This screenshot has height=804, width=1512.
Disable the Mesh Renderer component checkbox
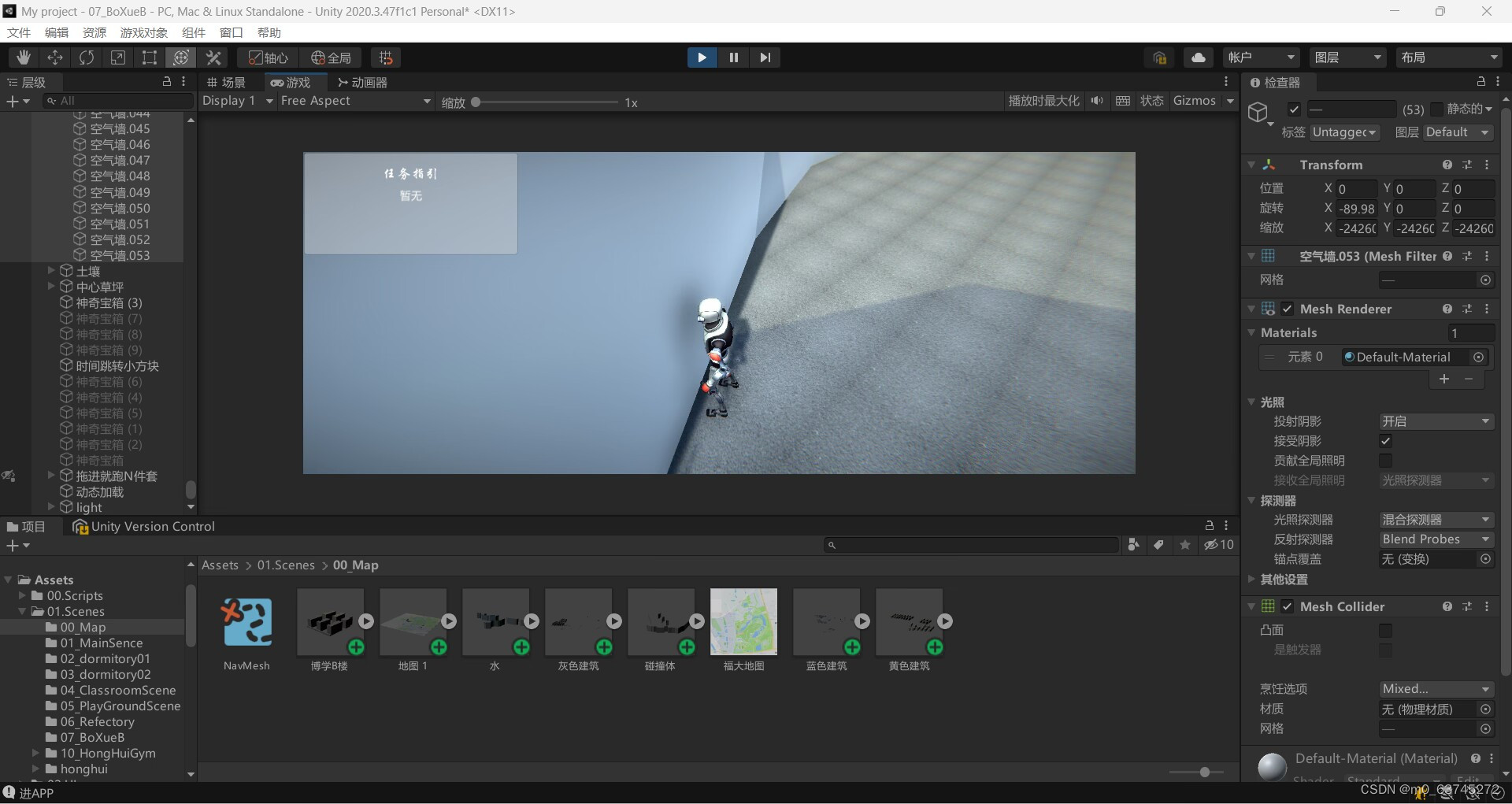point(1288,309)
